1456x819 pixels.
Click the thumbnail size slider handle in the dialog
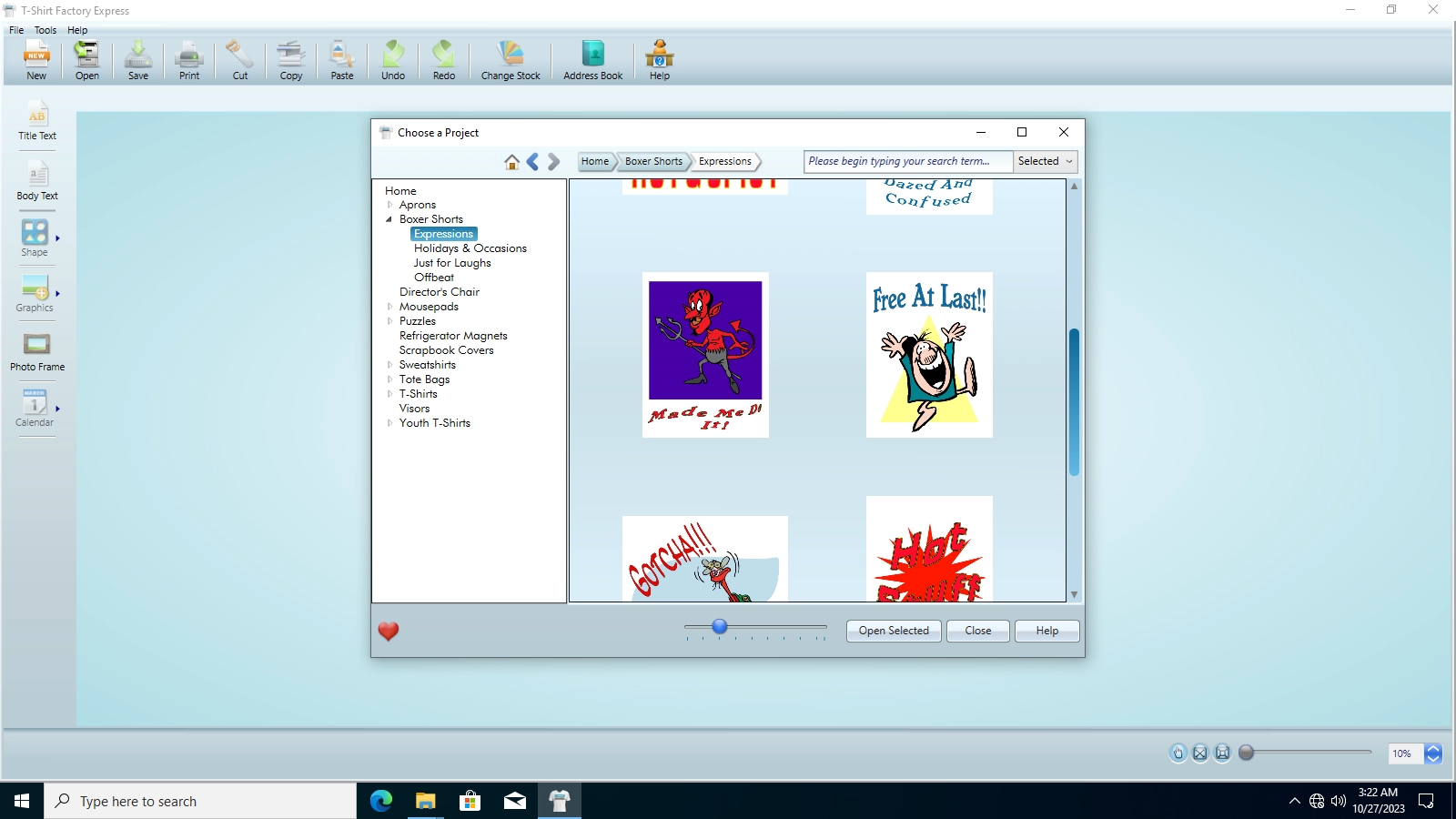pos(720,626)
